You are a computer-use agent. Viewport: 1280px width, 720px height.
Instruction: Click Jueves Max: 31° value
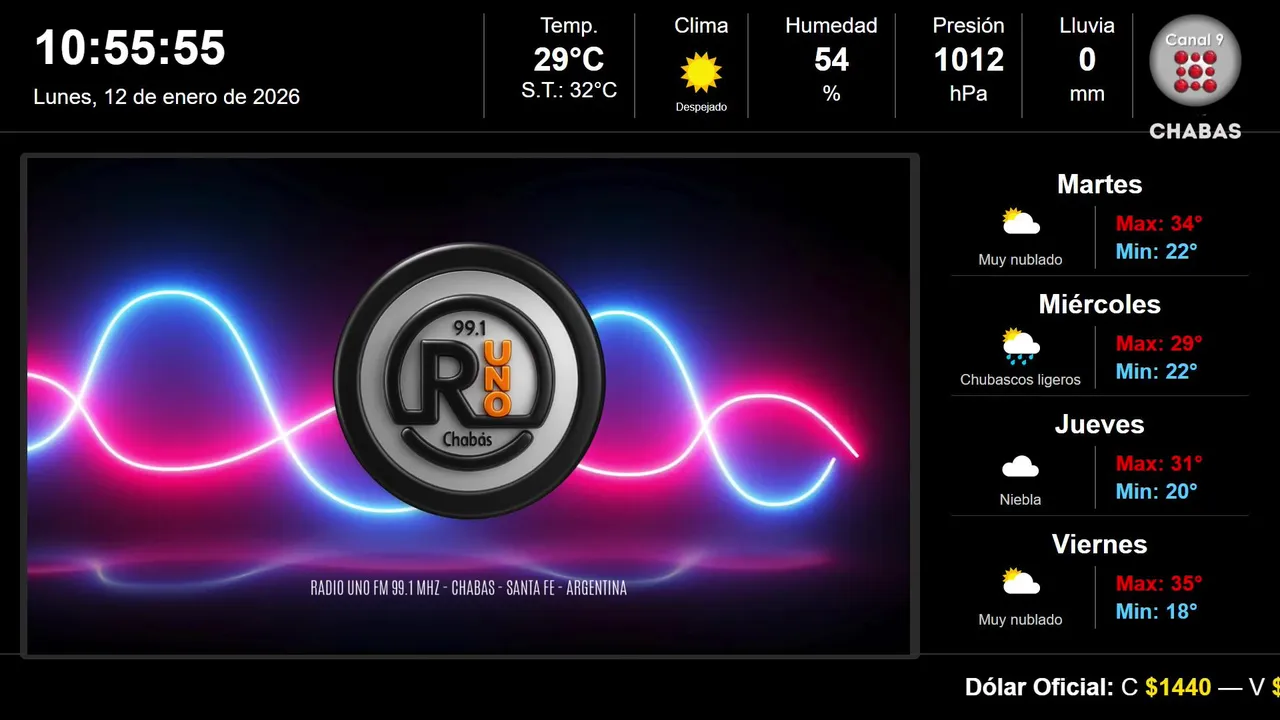(x=1159, y=463)
